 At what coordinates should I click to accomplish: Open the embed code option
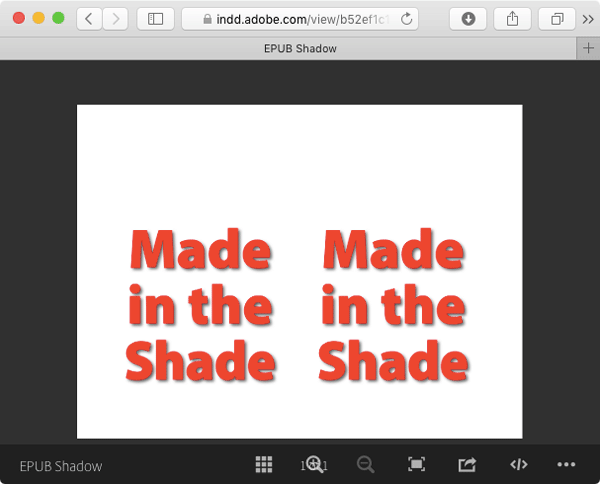point(518,465)
